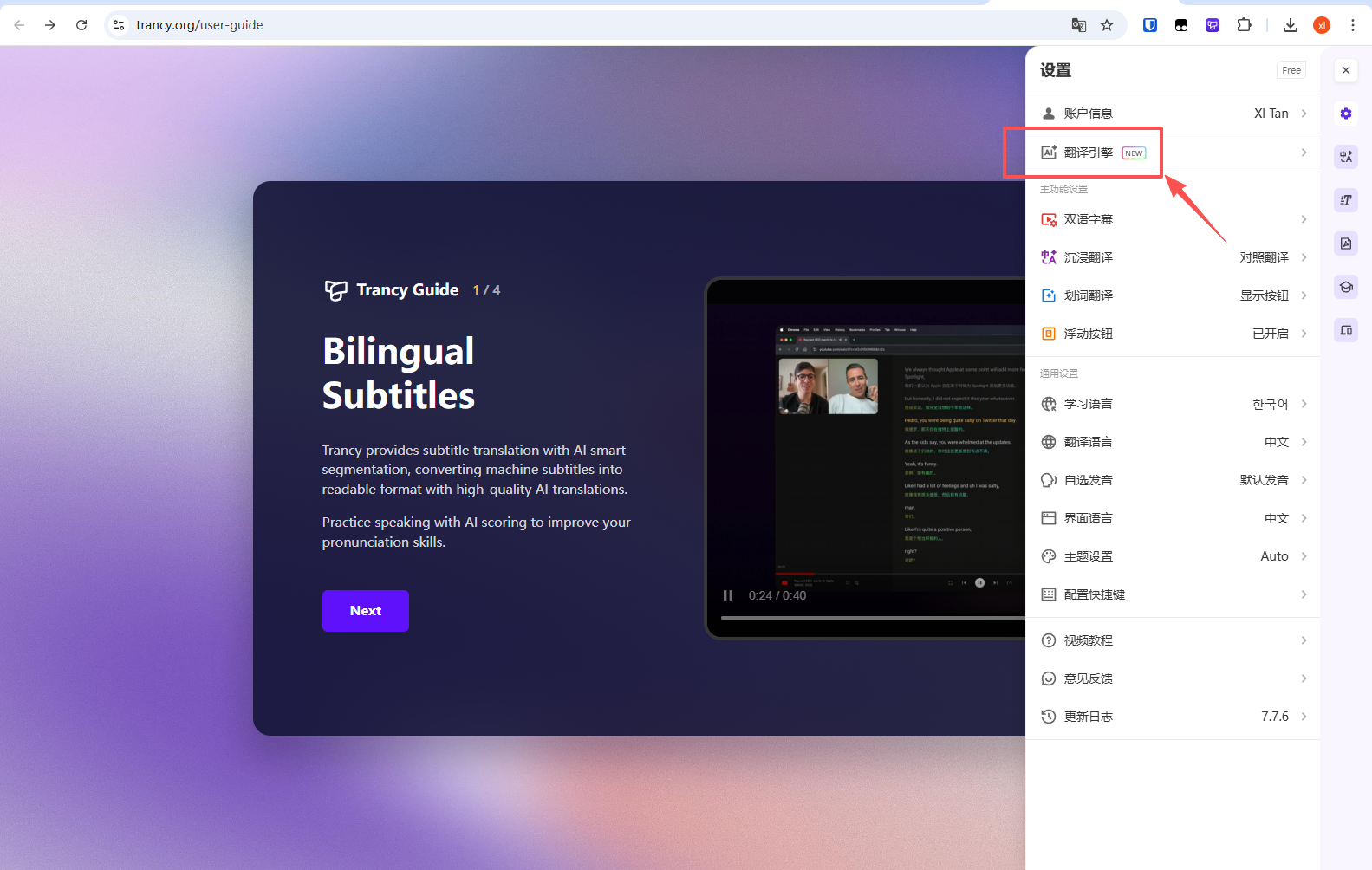Click the 配置快捷键 keyboard icon

tap(1049, 594)
